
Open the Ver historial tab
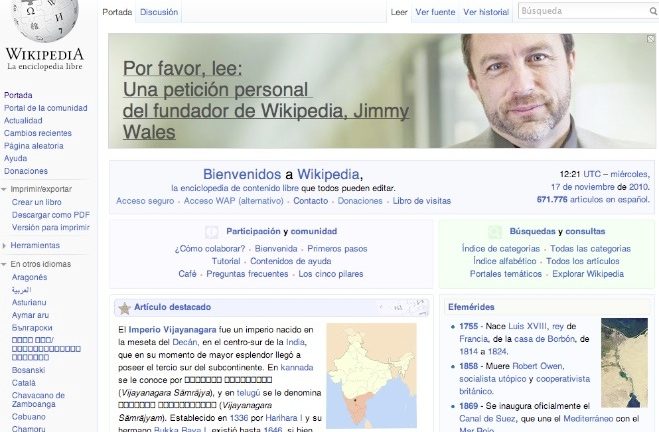coord(486,12)
